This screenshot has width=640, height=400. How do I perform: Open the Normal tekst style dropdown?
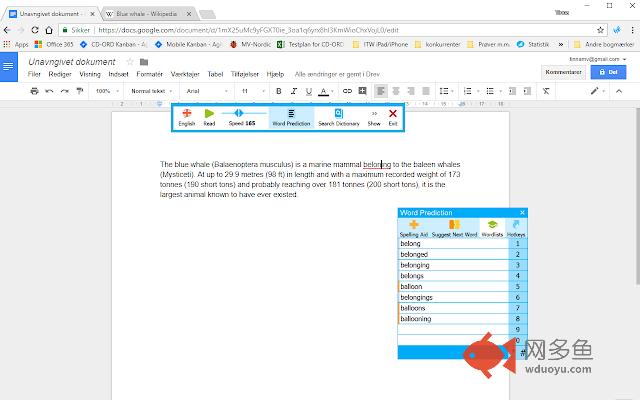click(151, 91)
